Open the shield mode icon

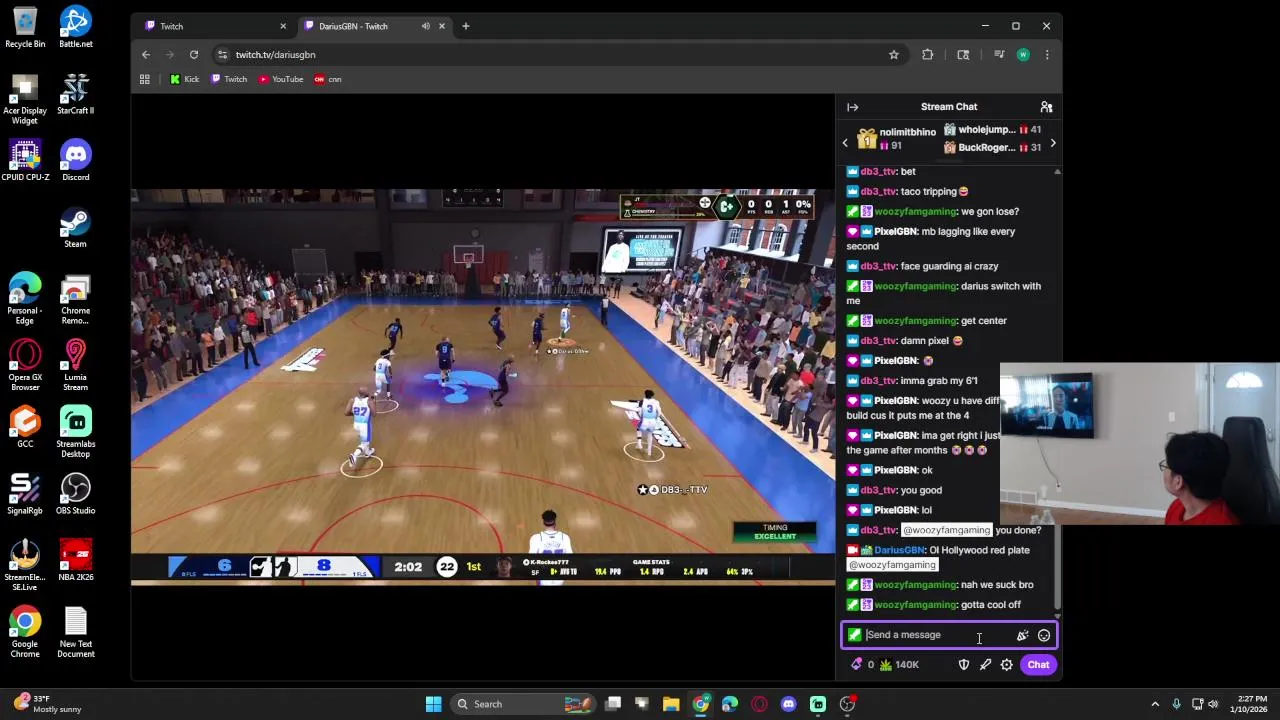click(x=964, y=665)
